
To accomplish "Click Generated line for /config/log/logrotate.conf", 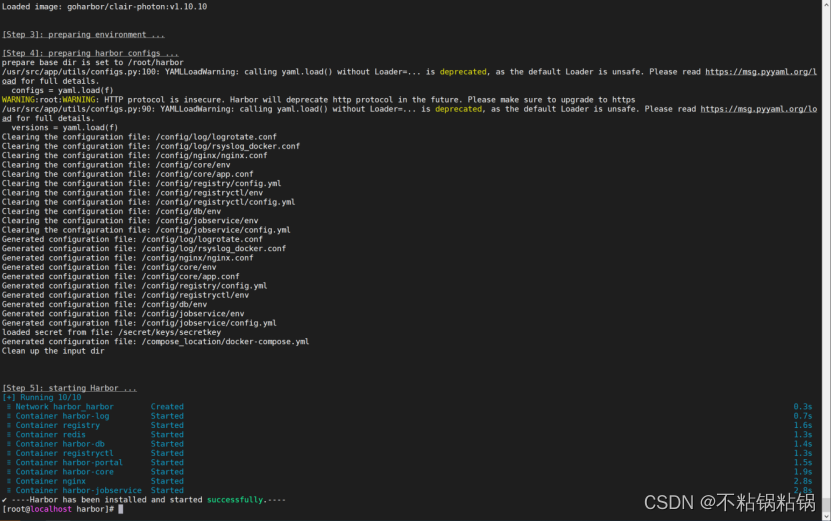I will [x=132, y=239].
